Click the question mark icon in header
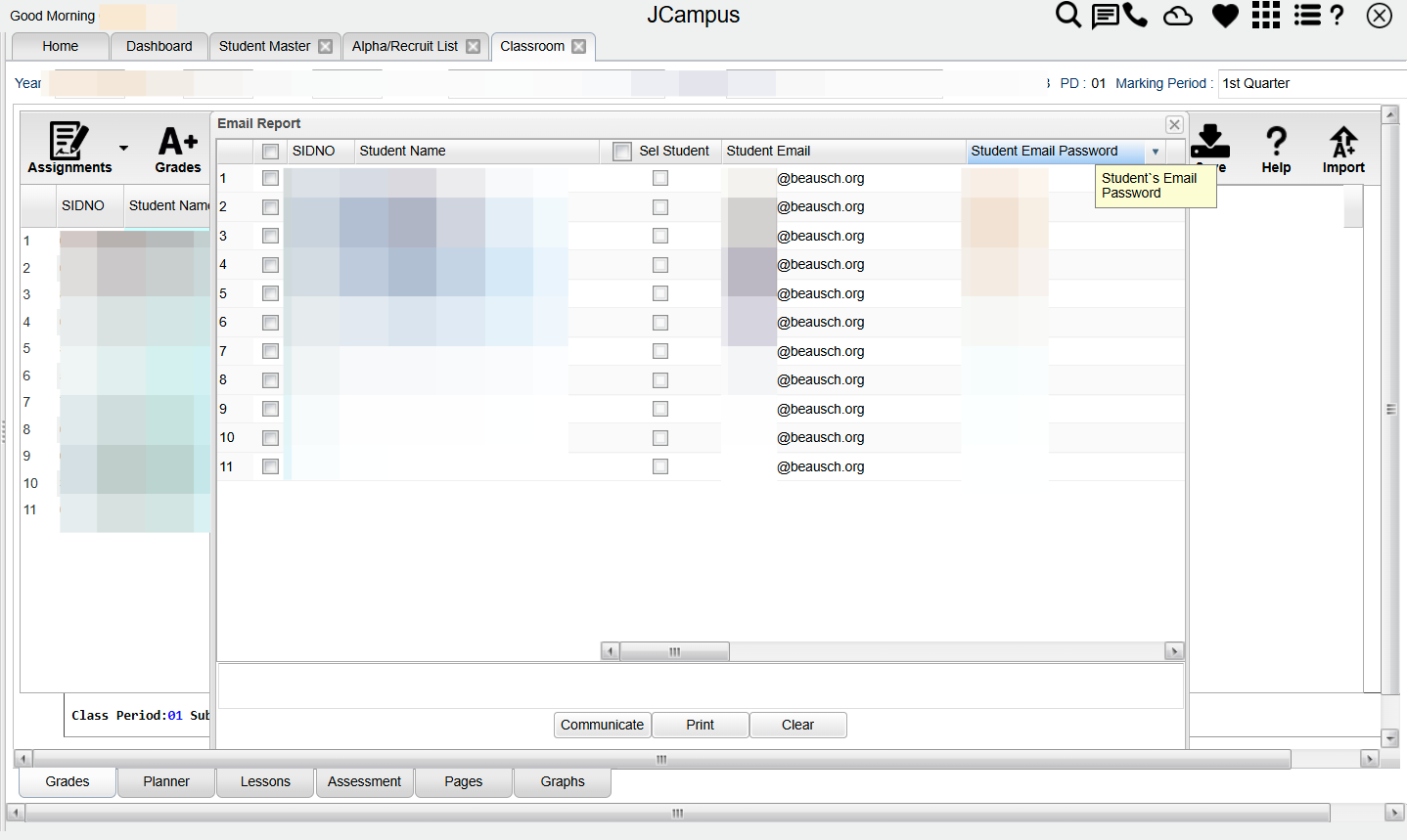1407x840 pixels. tap(1338, 15)
